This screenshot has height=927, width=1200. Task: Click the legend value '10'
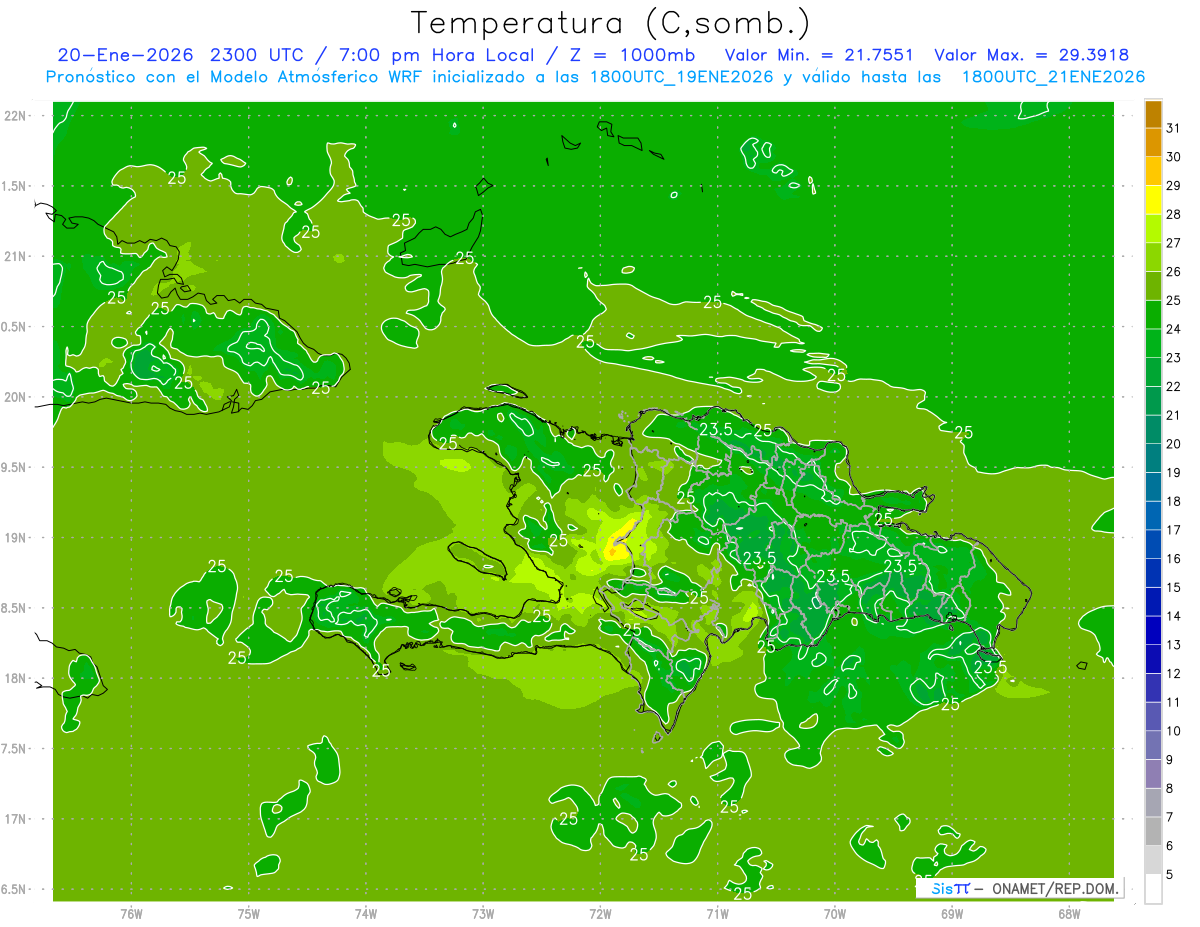[1174, 731]
